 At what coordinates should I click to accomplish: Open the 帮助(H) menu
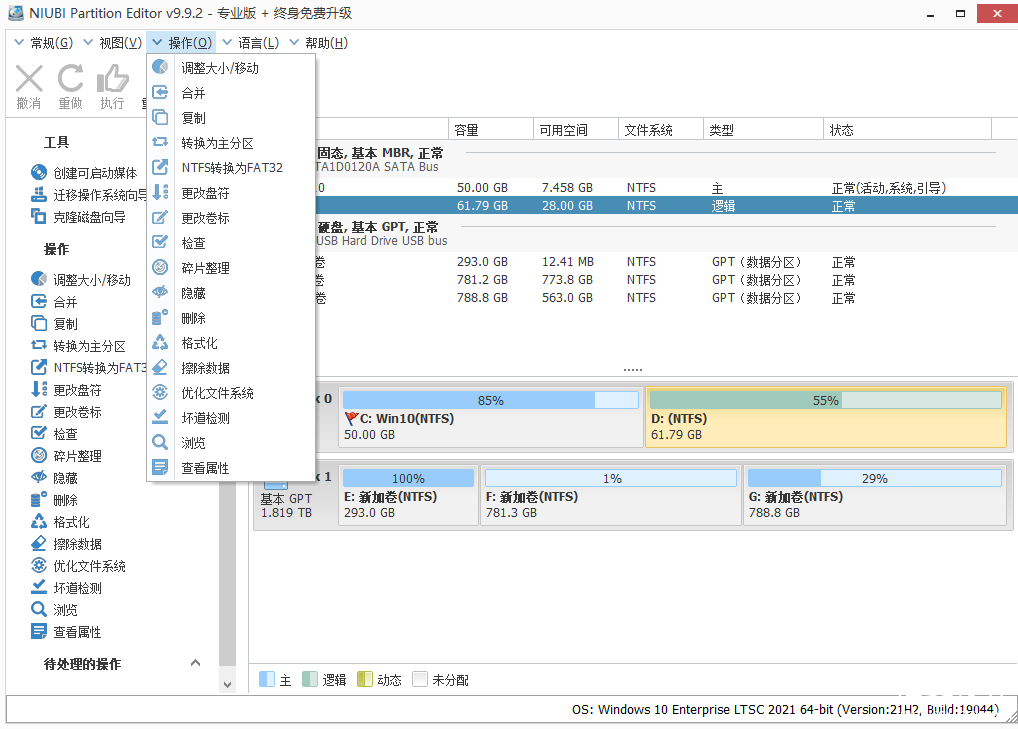[319, 43]
